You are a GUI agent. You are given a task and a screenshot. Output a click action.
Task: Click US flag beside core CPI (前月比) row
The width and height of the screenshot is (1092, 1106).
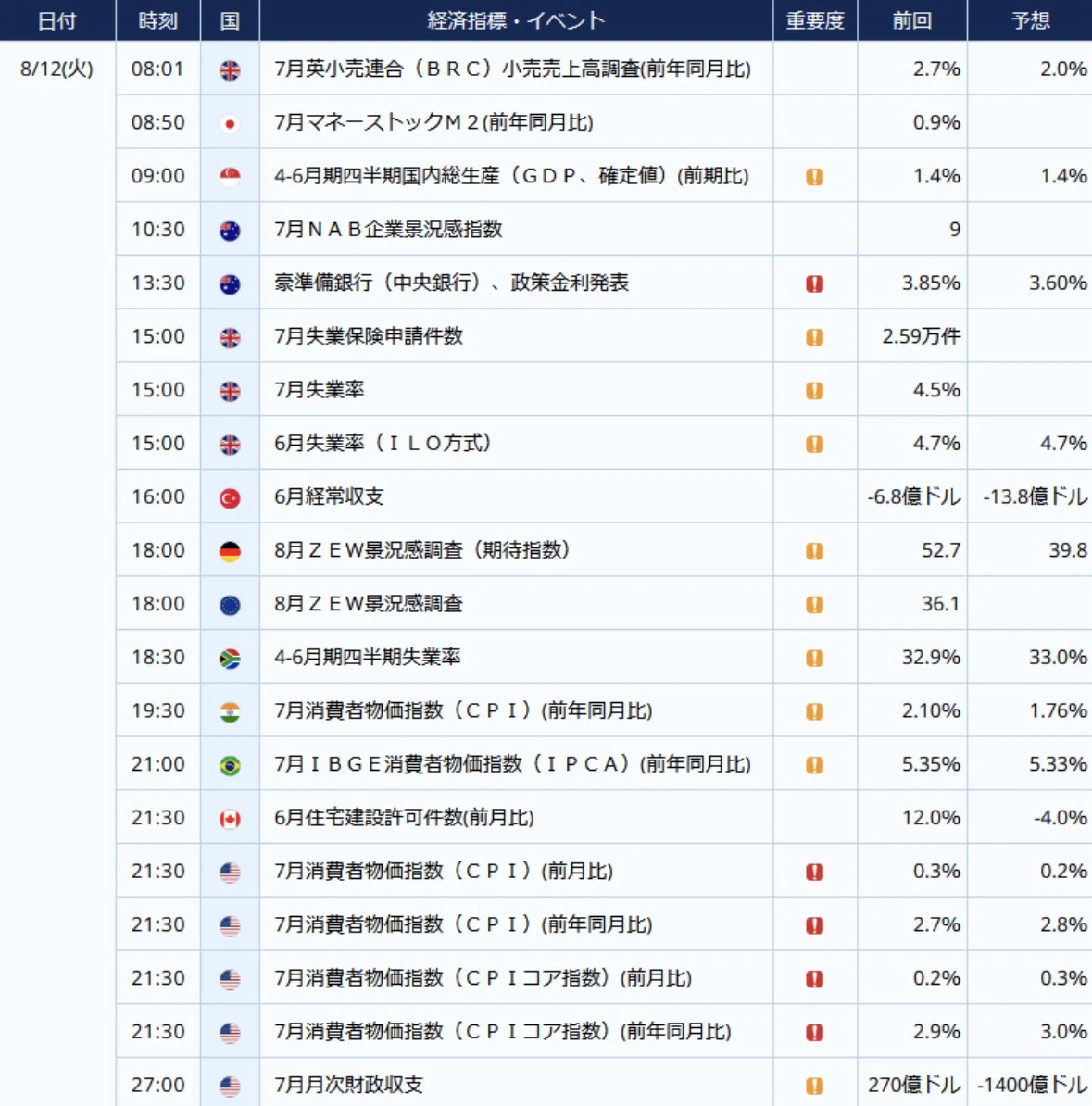point(230,979)
